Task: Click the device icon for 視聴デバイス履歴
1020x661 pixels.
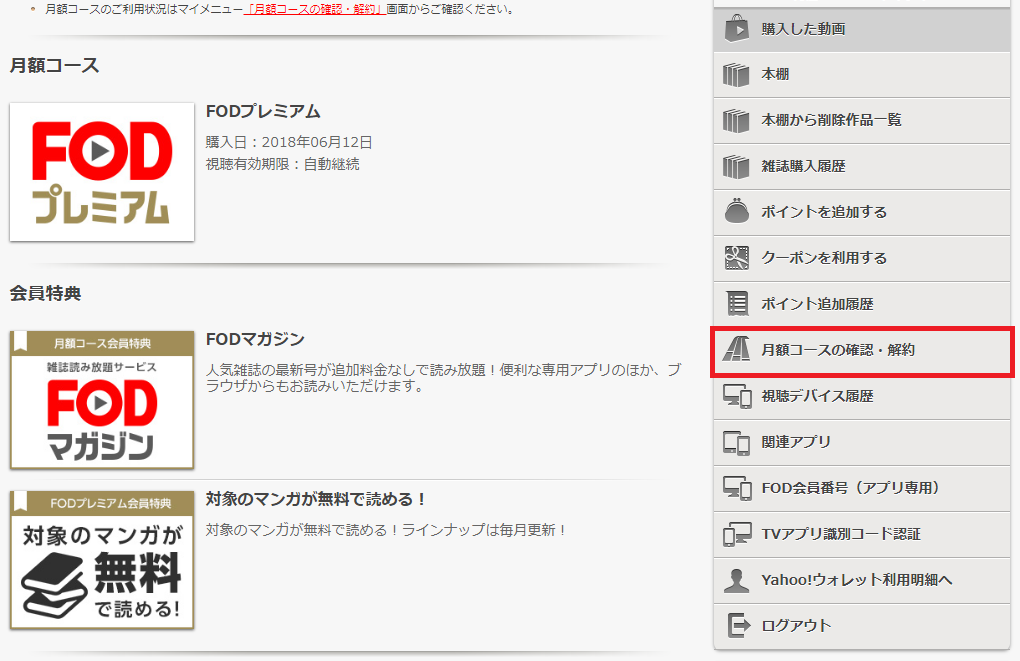Action: click(x=737, y=396)
